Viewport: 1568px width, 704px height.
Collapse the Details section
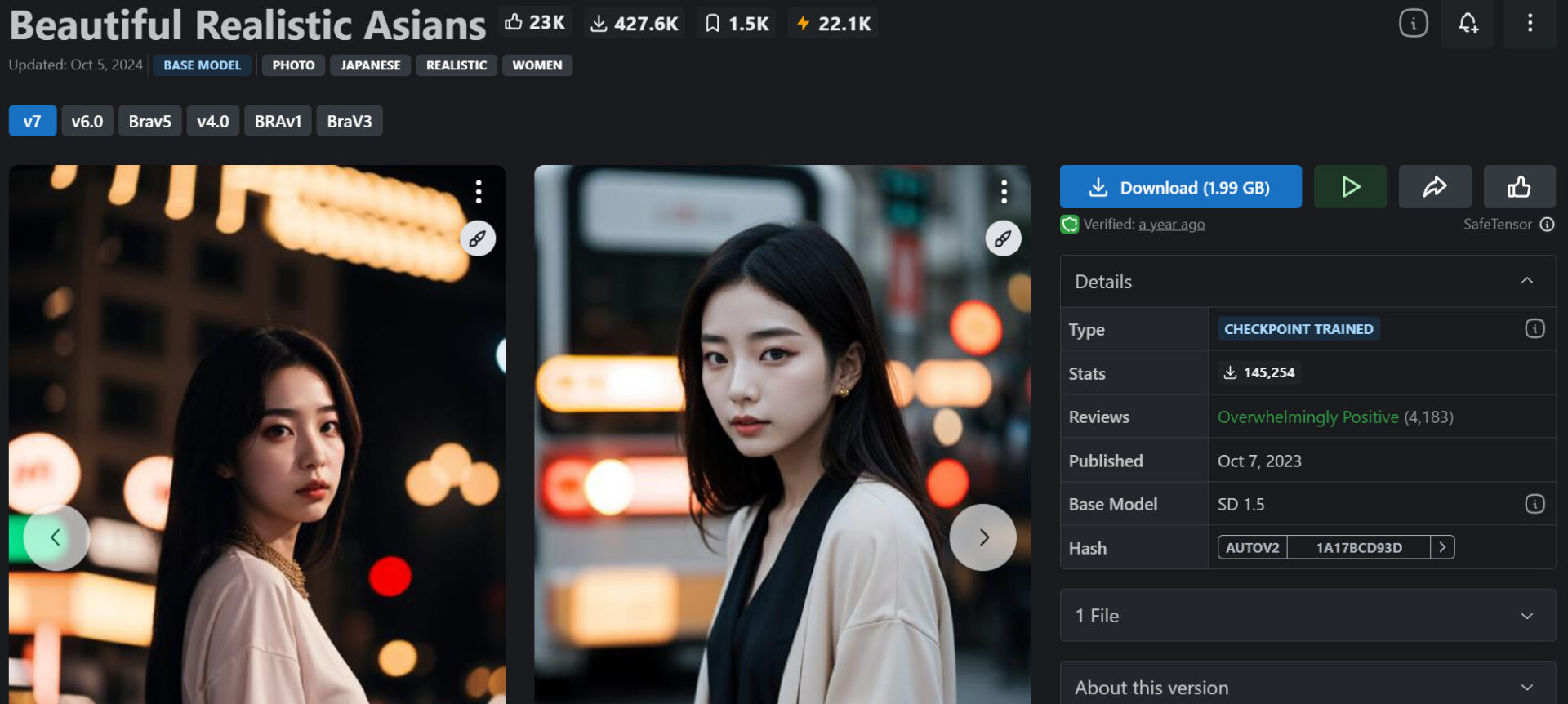click(1526, 281)
